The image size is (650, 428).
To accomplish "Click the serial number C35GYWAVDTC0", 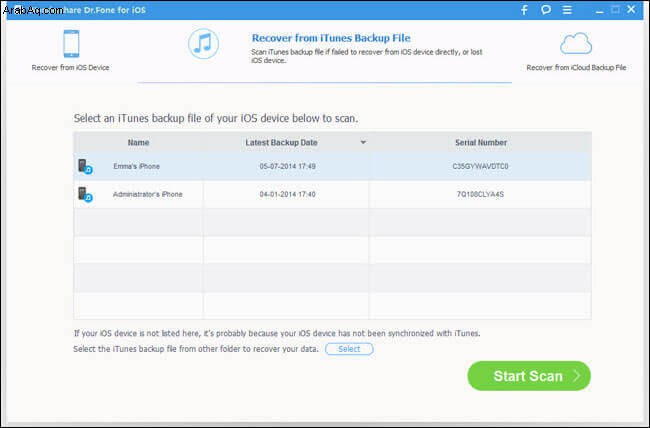I will [x=480, y=166].
